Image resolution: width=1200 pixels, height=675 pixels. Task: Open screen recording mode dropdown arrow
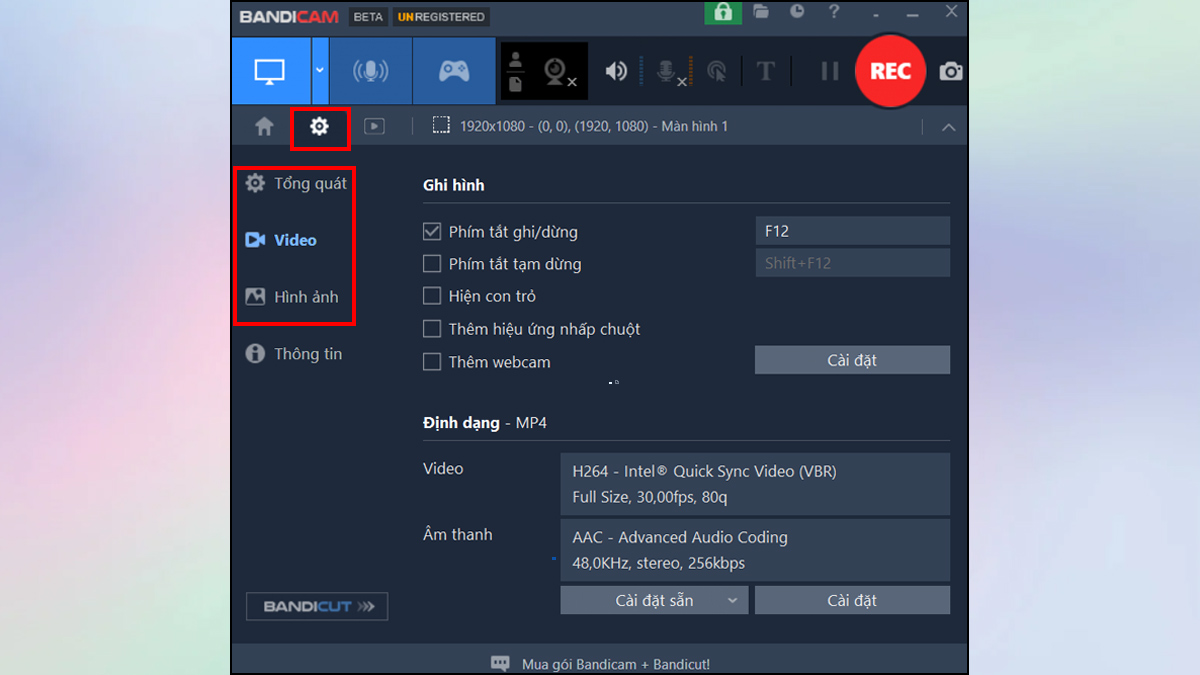(320, 71)
